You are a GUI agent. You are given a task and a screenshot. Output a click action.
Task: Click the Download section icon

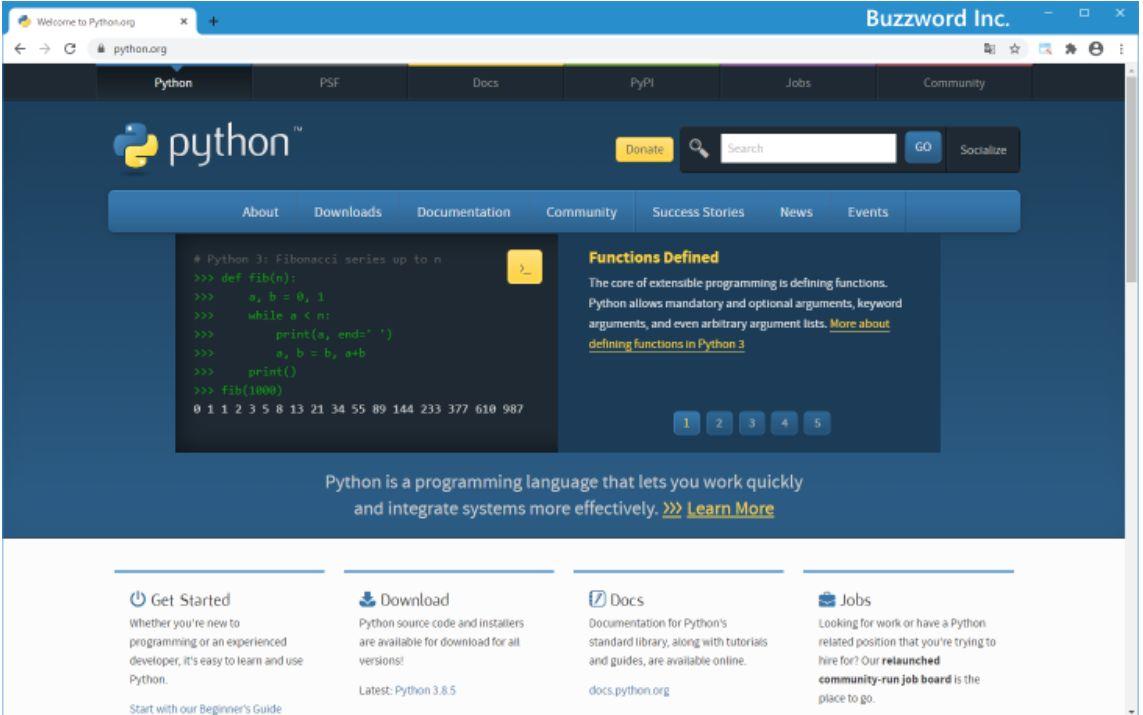[367, 599]
